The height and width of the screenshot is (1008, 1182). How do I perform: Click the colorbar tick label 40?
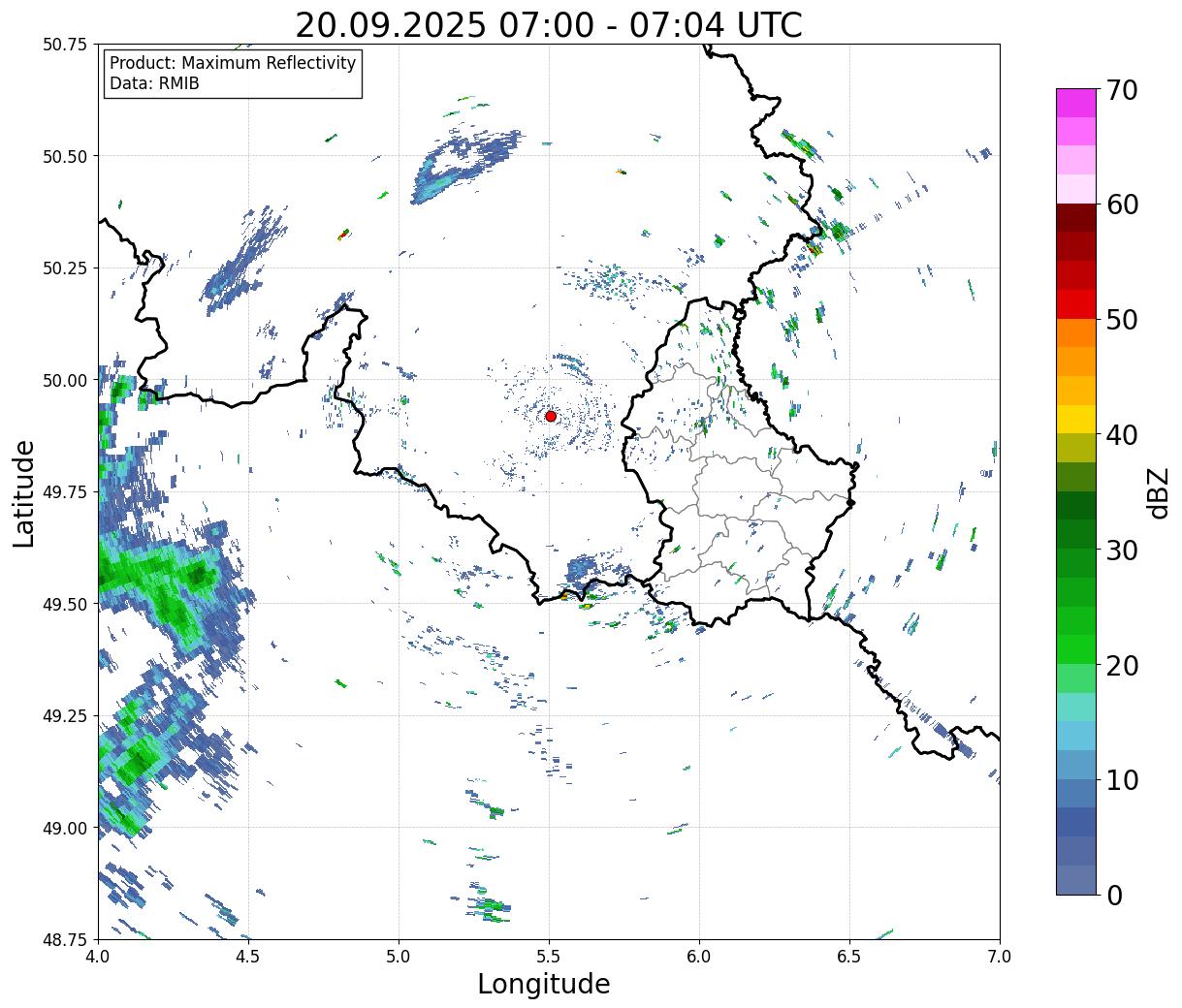[x=1122, y=435]
